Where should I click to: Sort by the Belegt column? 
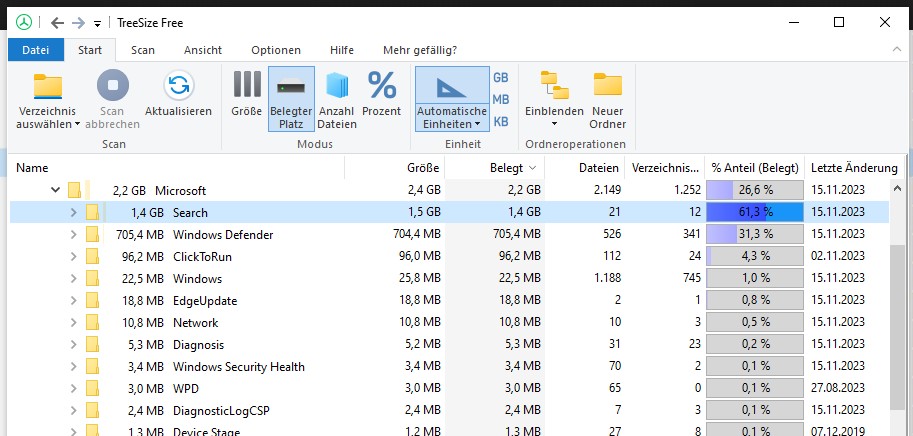coord(495,168)
